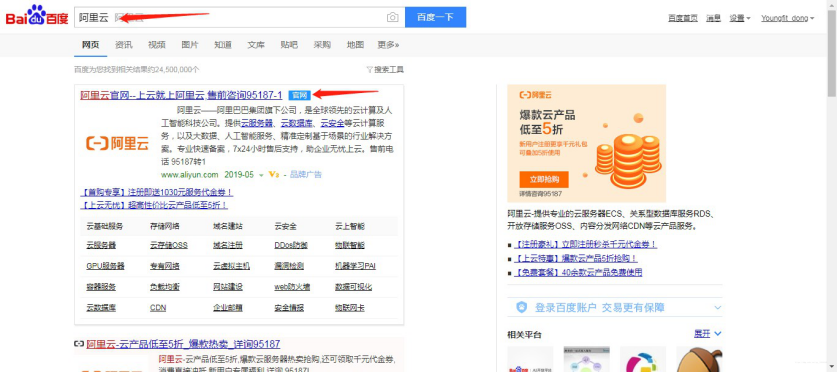The image size is (837, 373).
Task: Switch to the 资讯 tab
Action: 123,45
